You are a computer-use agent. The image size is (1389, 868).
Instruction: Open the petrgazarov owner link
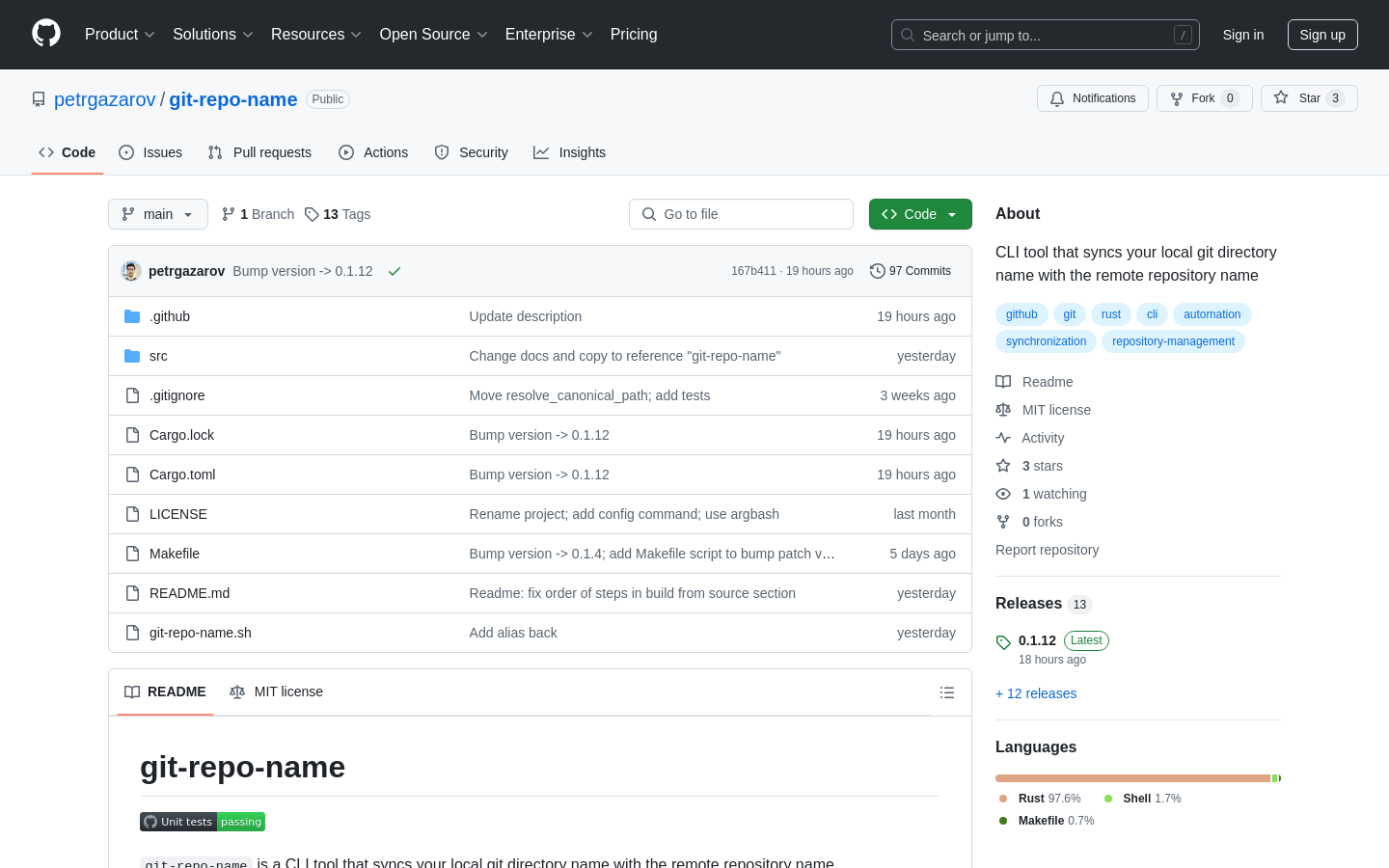coord(105,99)
